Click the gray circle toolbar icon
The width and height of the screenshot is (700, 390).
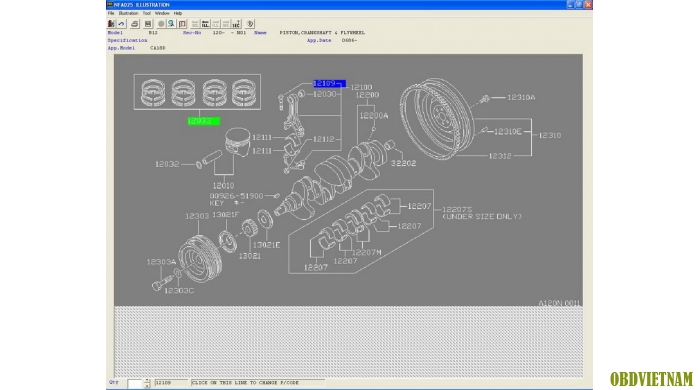coord(161,24)
